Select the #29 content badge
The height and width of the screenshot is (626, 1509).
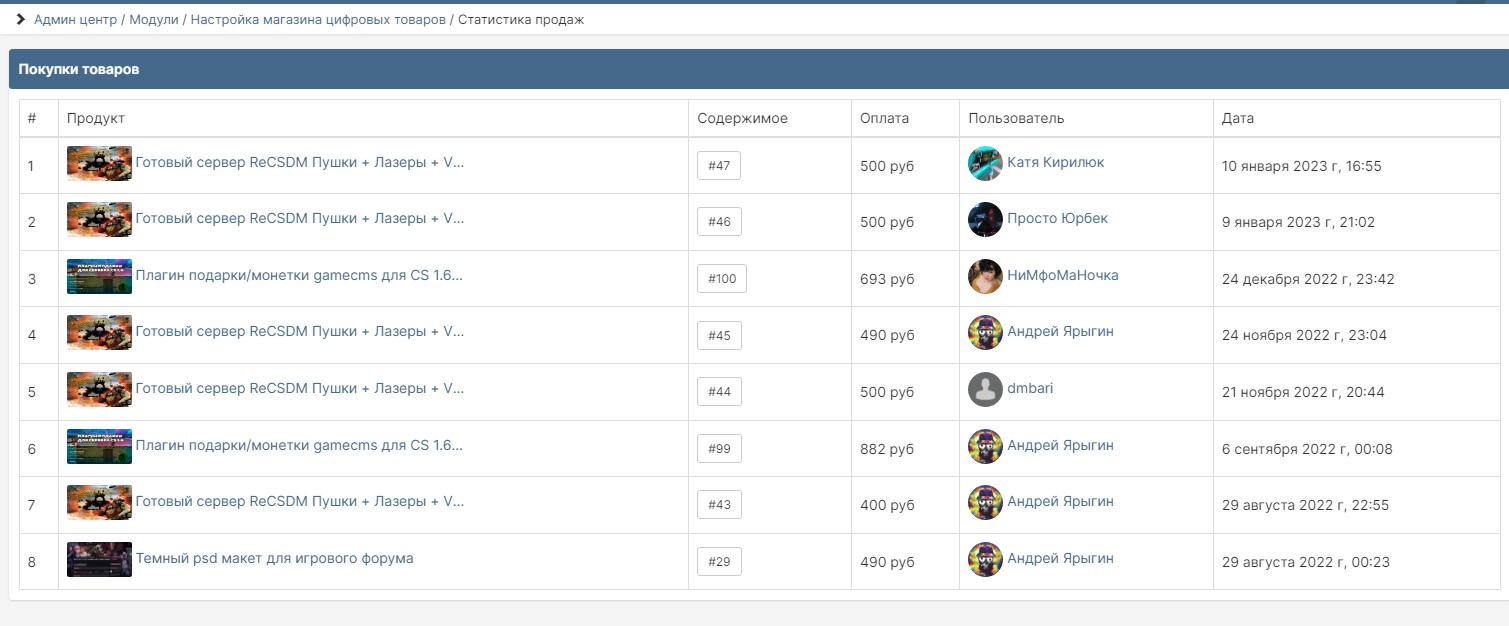click(719, 562)
